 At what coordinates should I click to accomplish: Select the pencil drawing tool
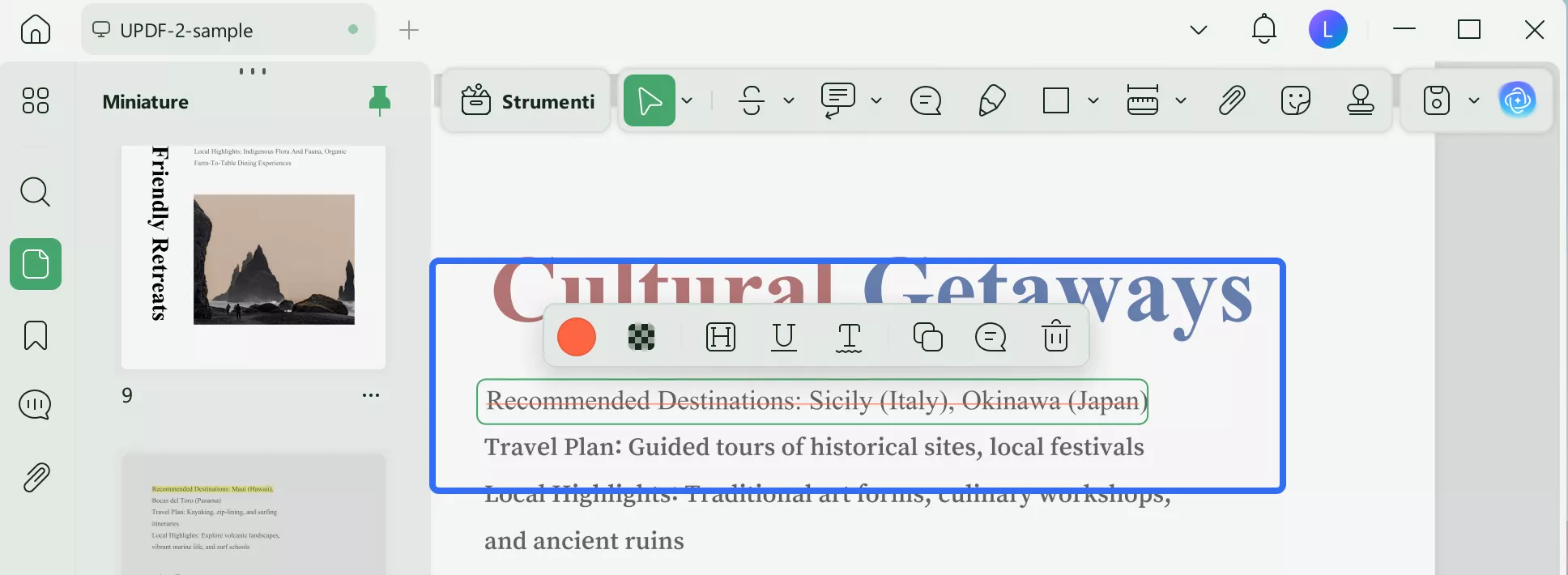coord(991,100)
